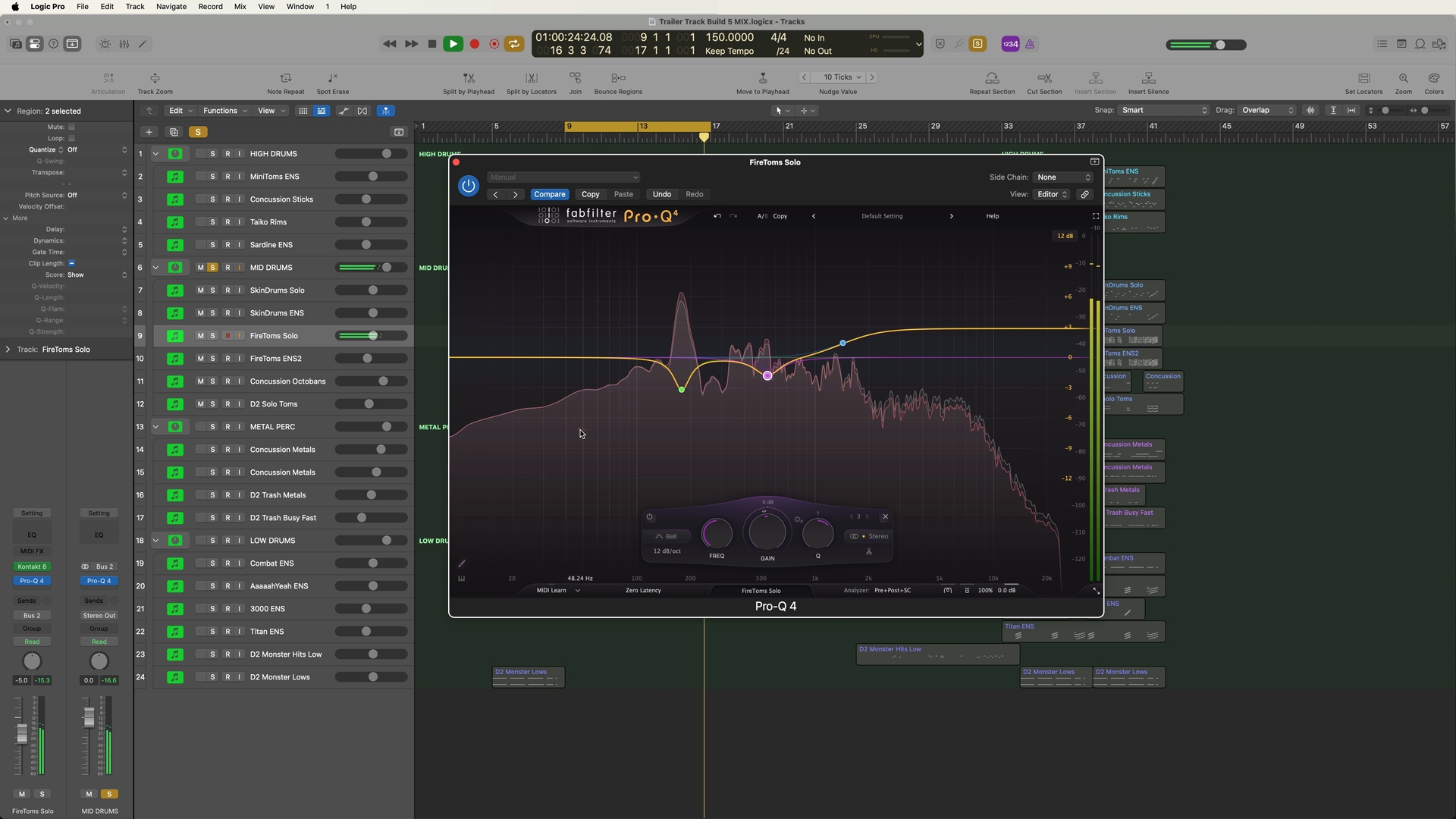
Task: Click the Cut Section icon
Action: pyautogui.click(x=1044, y=78)
